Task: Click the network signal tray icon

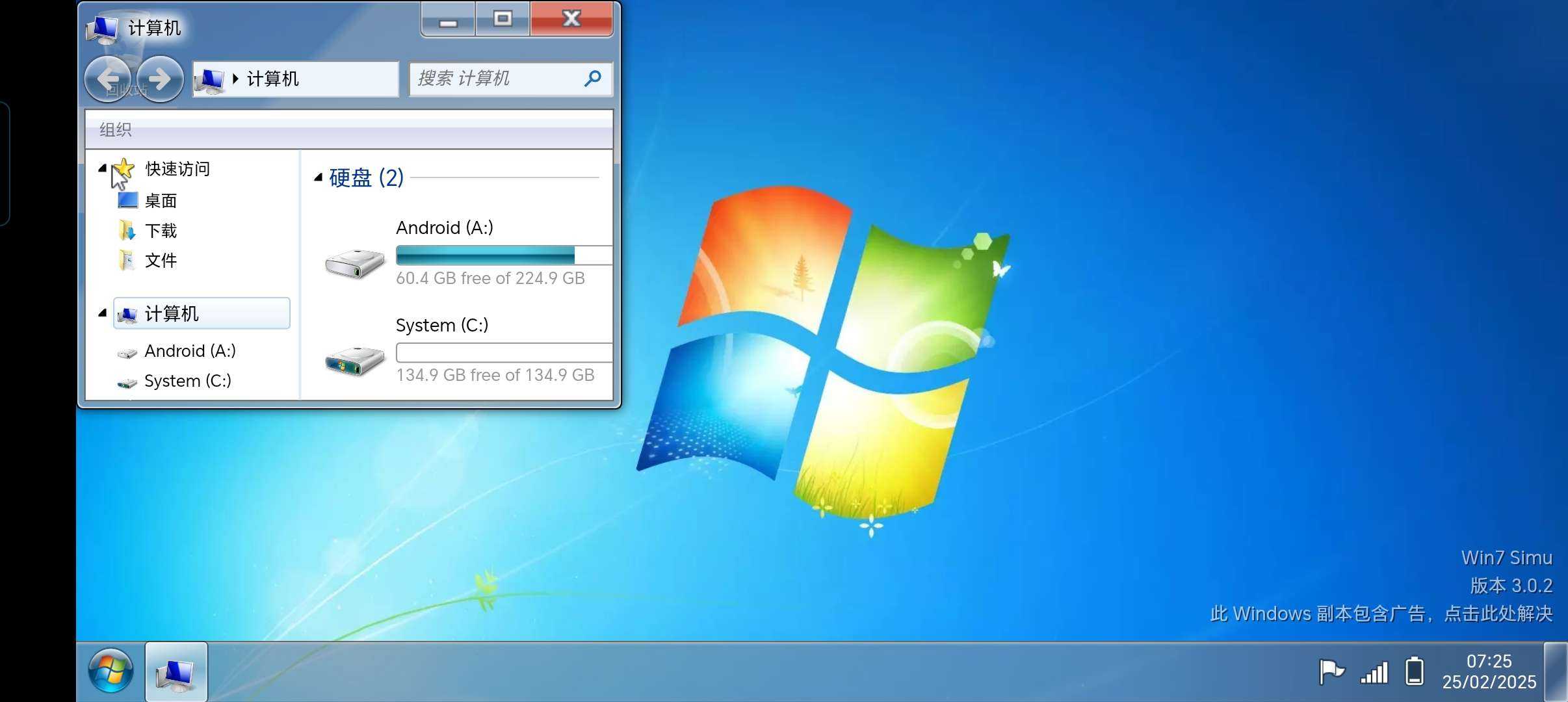Action: pyautogui.click(x=1374, y=672)
